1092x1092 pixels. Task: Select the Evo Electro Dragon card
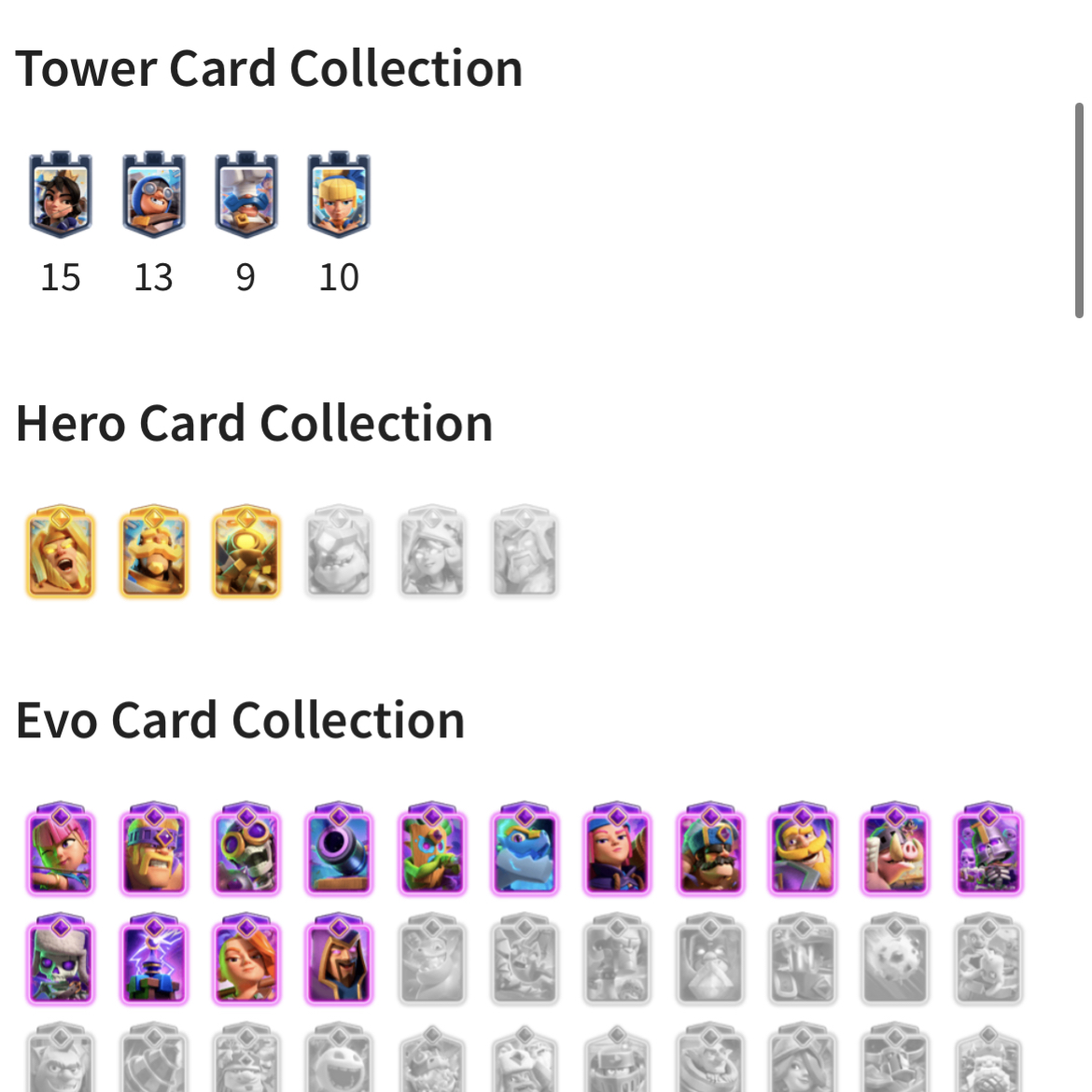(525, 847)
